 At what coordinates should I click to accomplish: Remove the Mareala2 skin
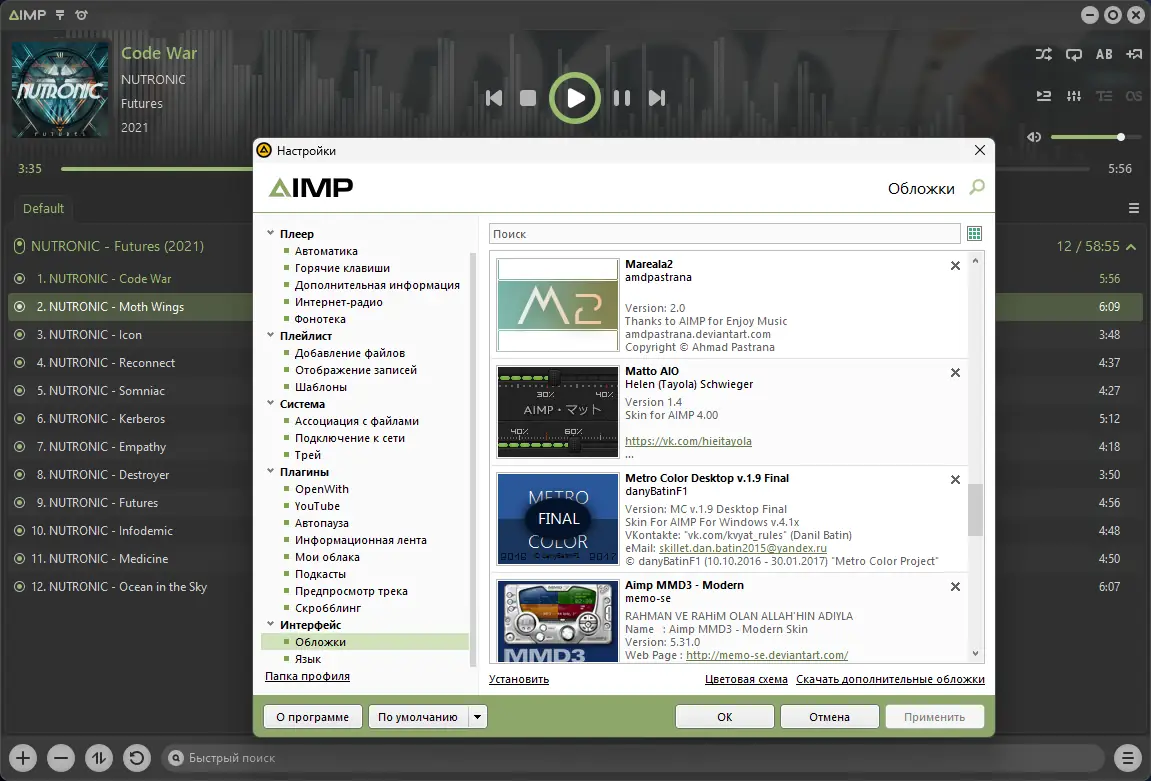[955, 266]
